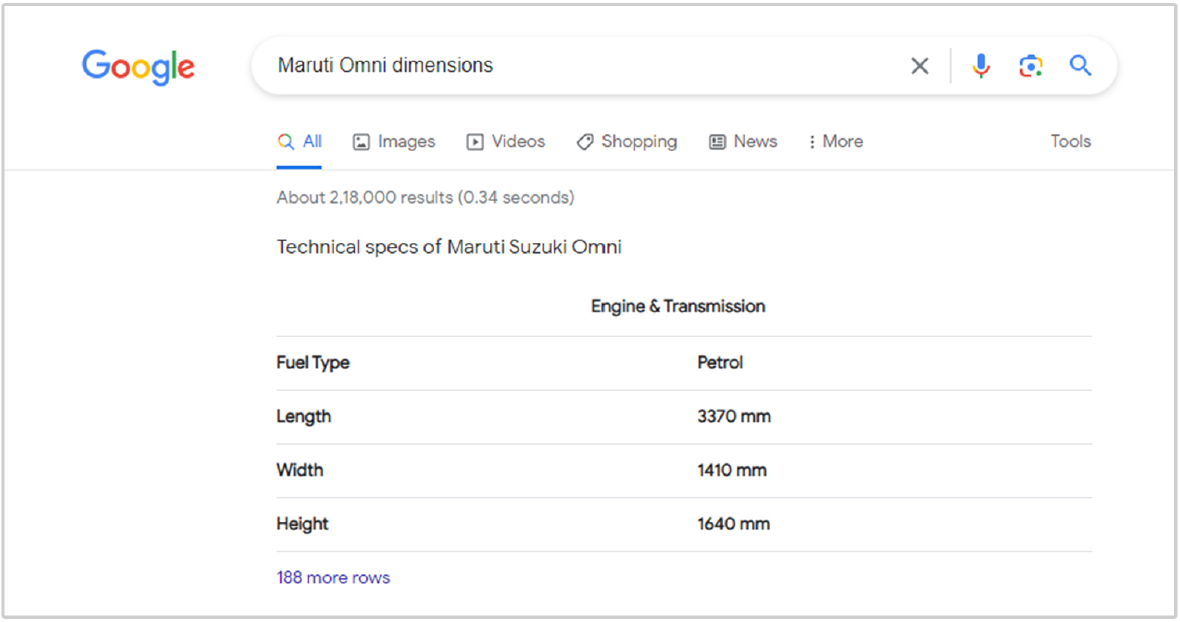
Task: Open the News search tab
Action: pyautogui.click(x=743, y=141)
